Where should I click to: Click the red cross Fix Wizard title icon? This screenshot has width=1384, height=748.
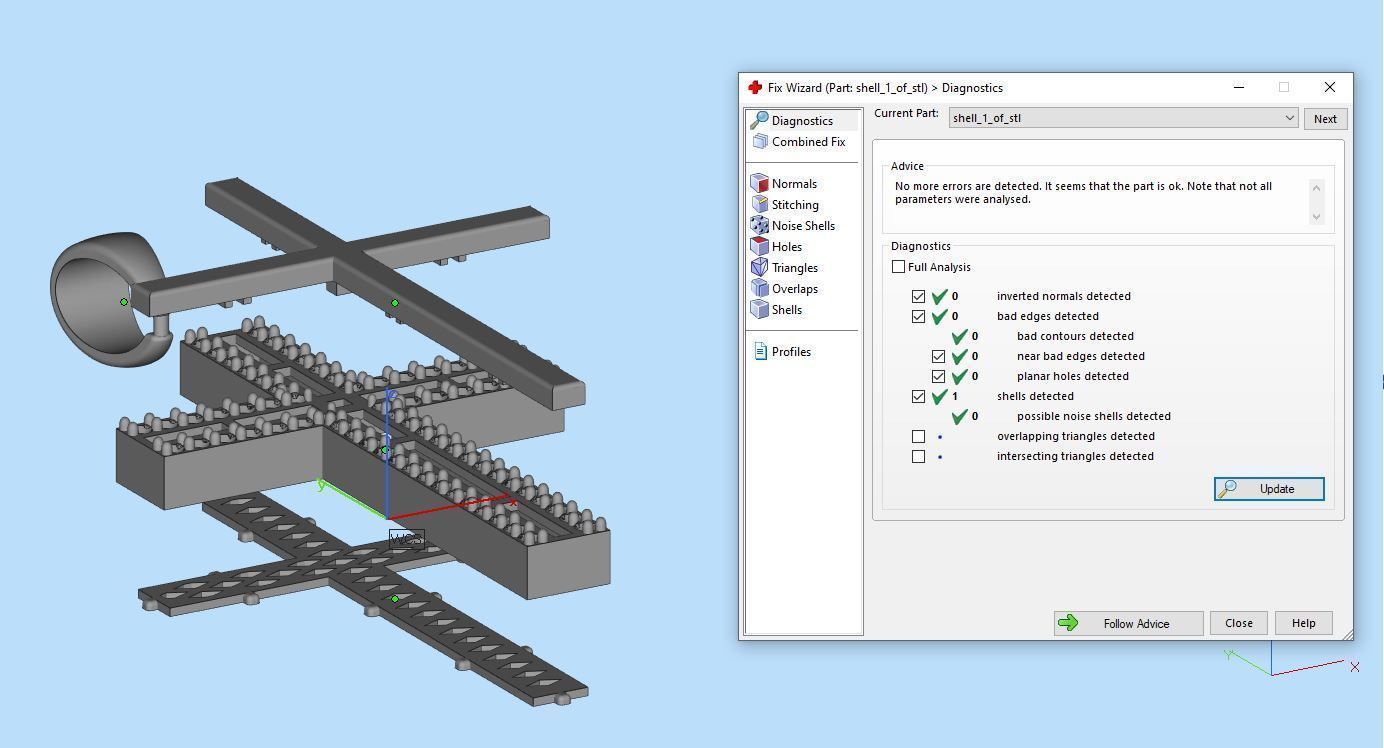755,87
